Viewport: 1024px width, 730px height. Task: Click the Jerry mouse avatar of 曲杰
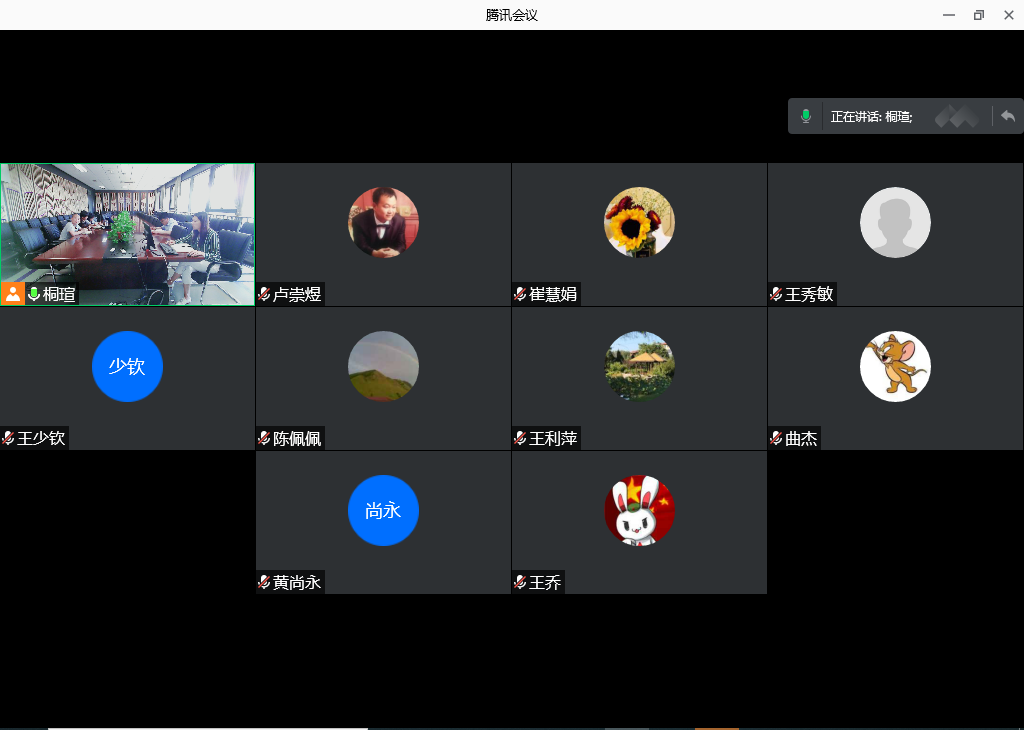tap(895, 366)
